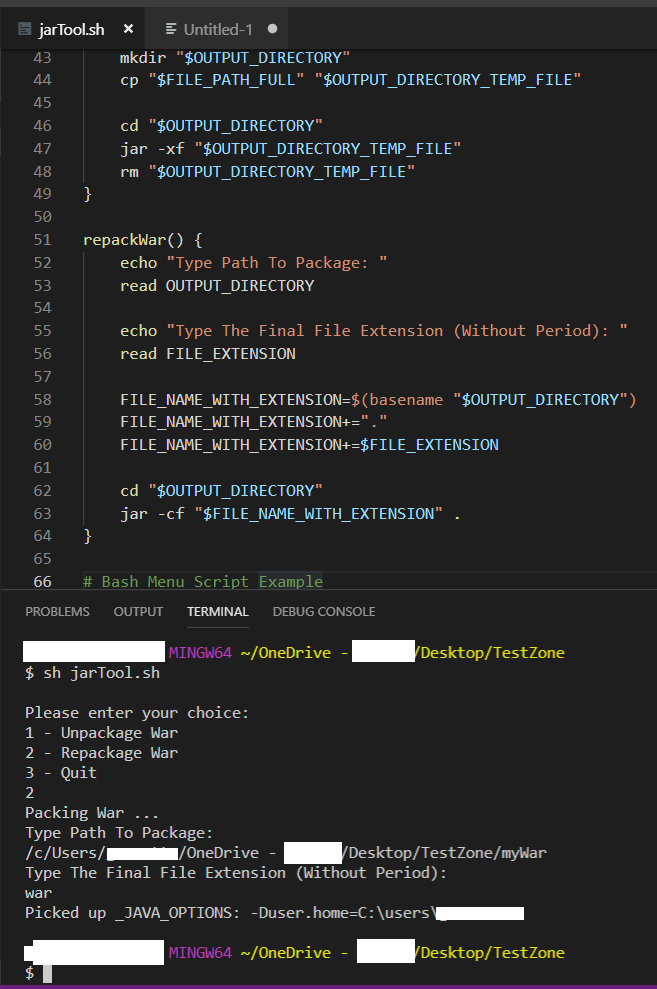Screen dimensions: 657x989
Task: Click the Untitled-1 file icon in tab
Action: pos(172,29)
